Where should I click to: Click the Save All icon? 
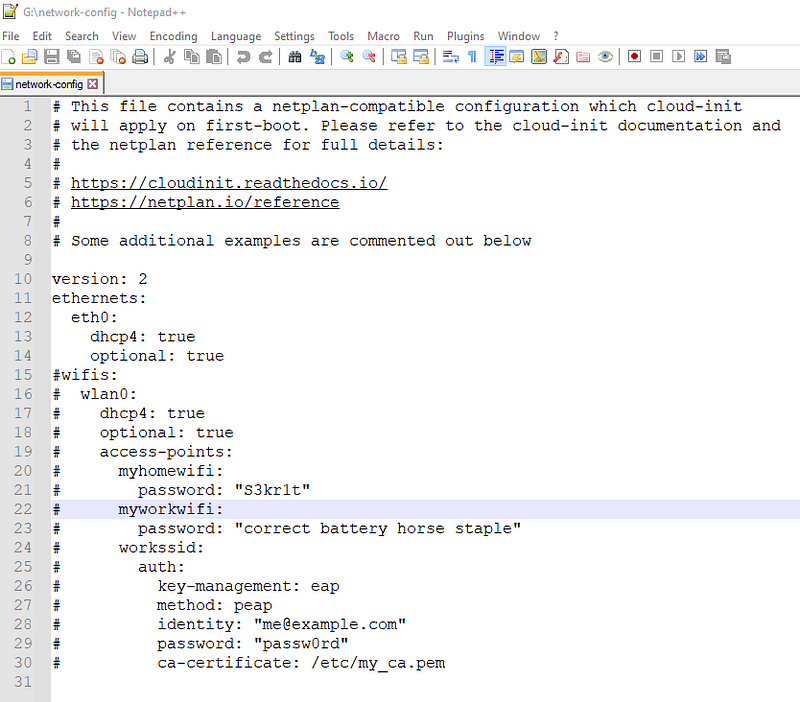pos(74,57)
